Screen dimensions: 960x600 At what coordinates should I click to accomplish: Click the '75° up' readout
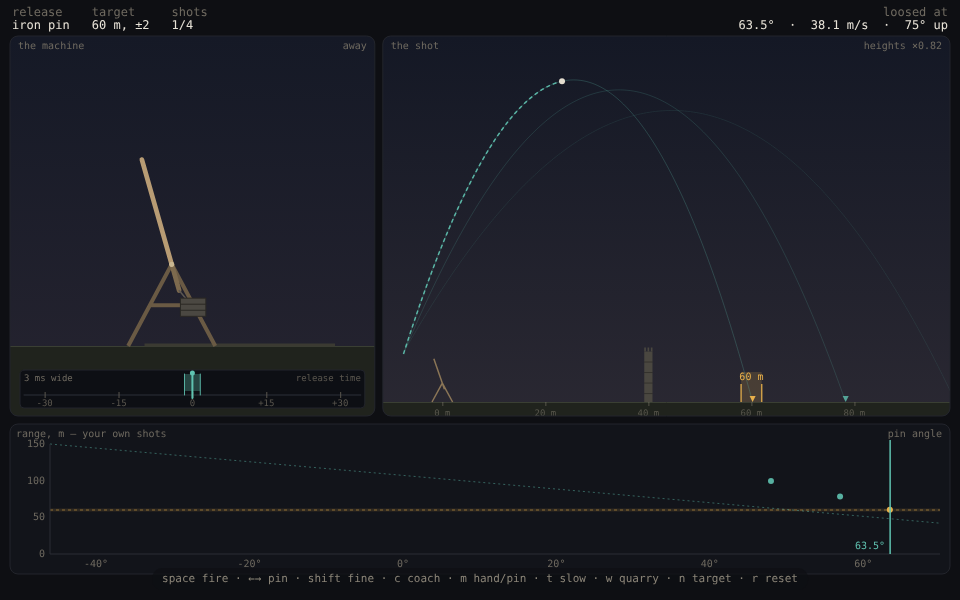926,25
